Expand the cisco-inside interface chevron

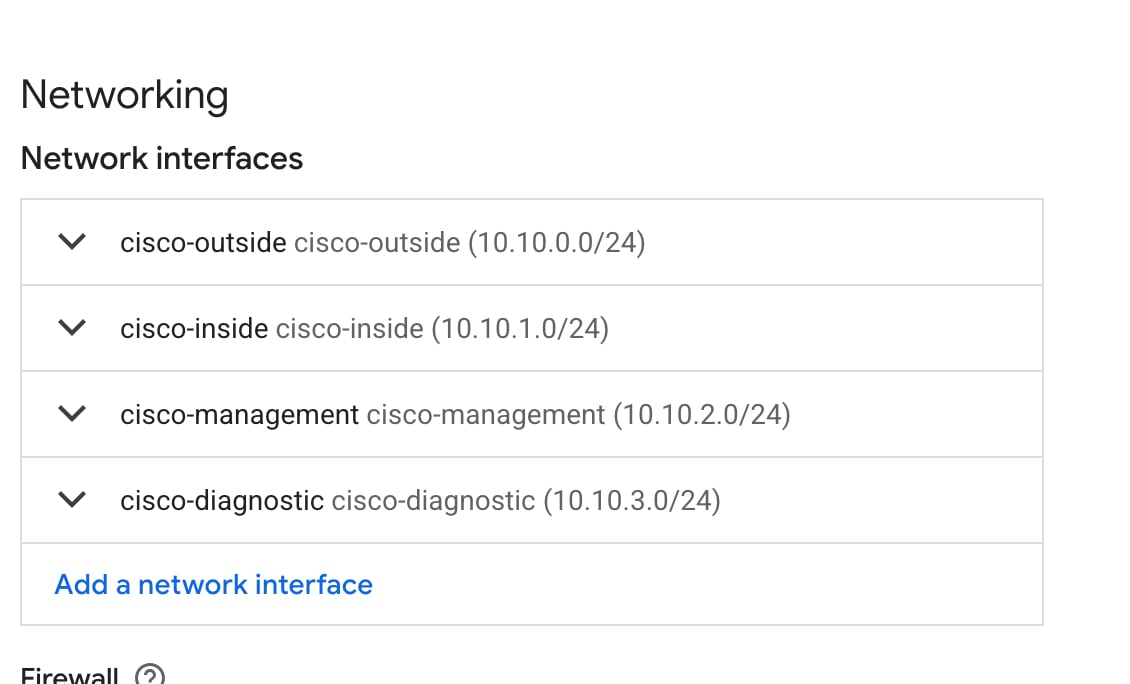click(72, 328)
